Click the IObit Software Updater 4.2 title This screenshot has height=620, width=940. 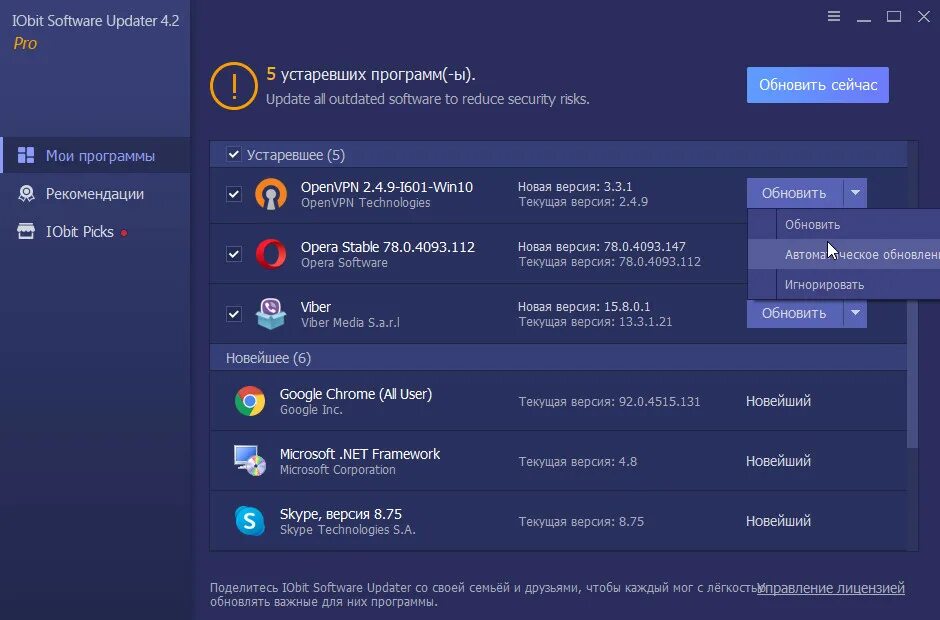95,20
